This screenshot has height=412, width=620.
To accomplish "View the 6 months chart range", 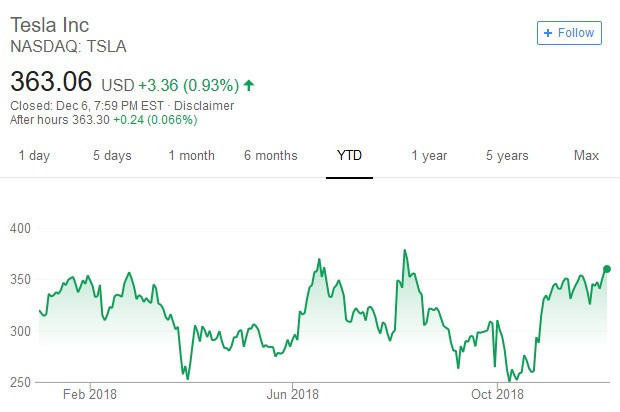I will [x=271, y=155].
